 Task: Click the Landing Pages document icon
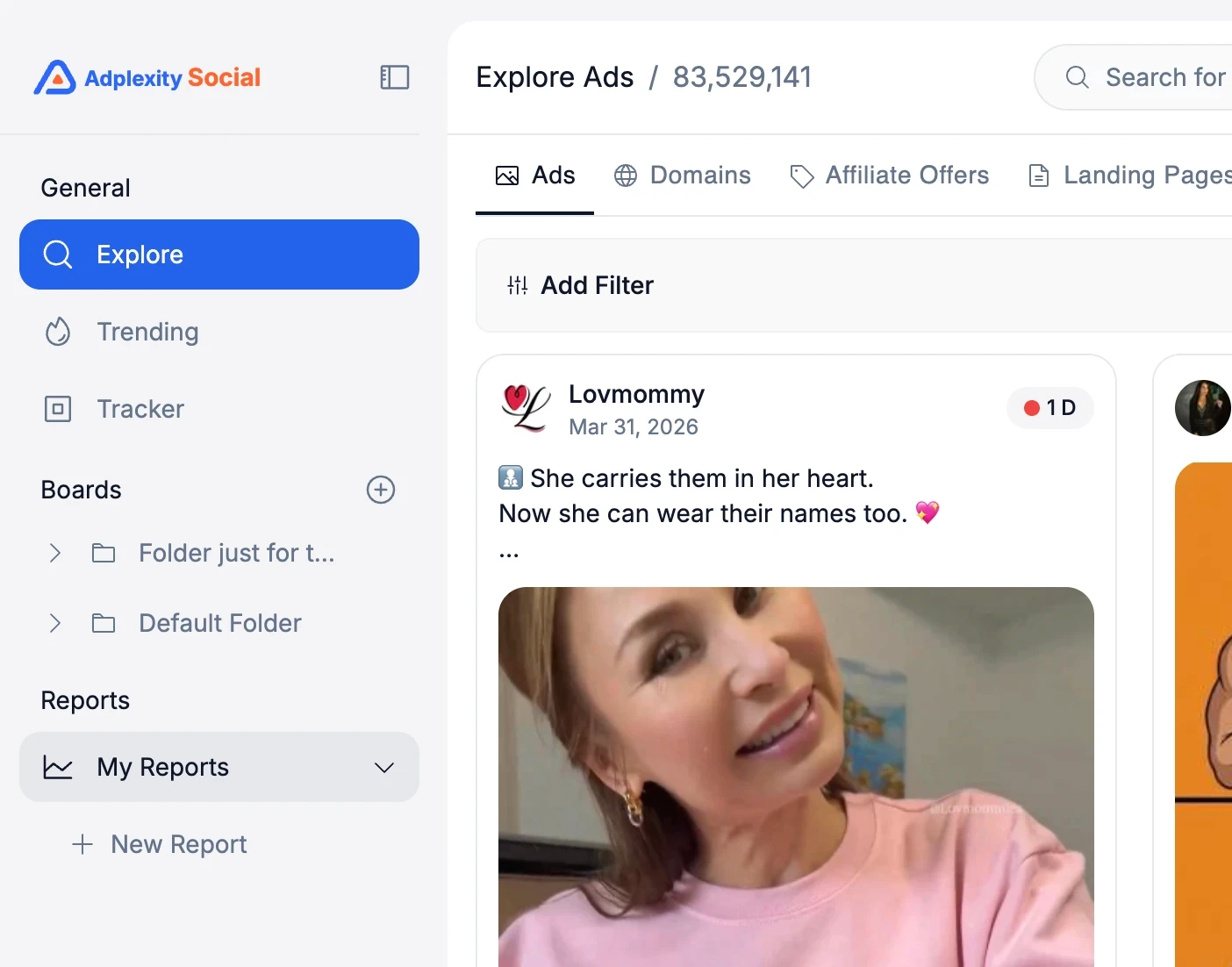tap(1039, 175)
